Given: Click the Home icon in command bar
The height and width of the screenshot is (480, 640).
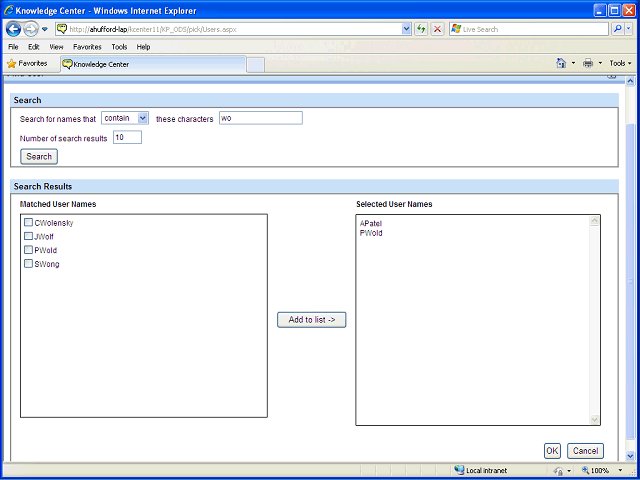Looking at the screenshot, I should pyautogui.click(x=562, y=63).
